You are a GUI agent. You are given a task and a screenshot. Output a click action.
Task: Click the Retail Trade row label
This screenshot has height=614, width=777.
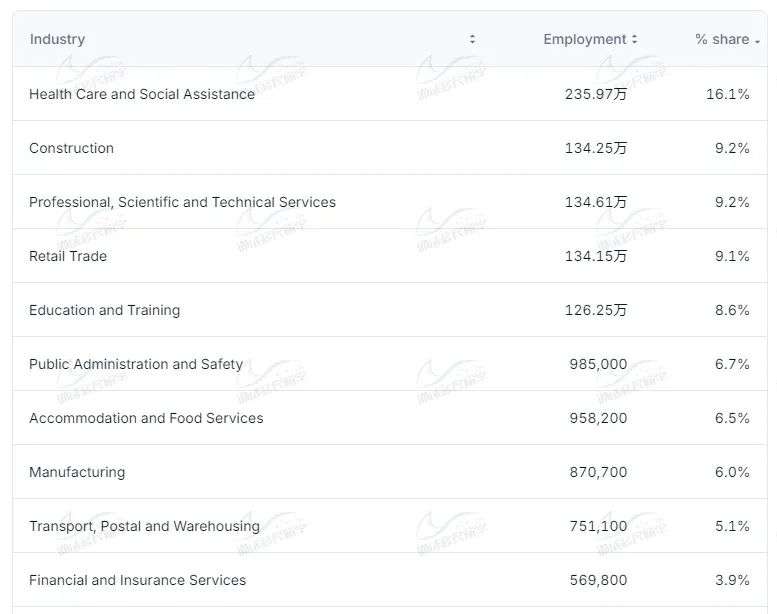pyautogui.click(x=68, y=256)
